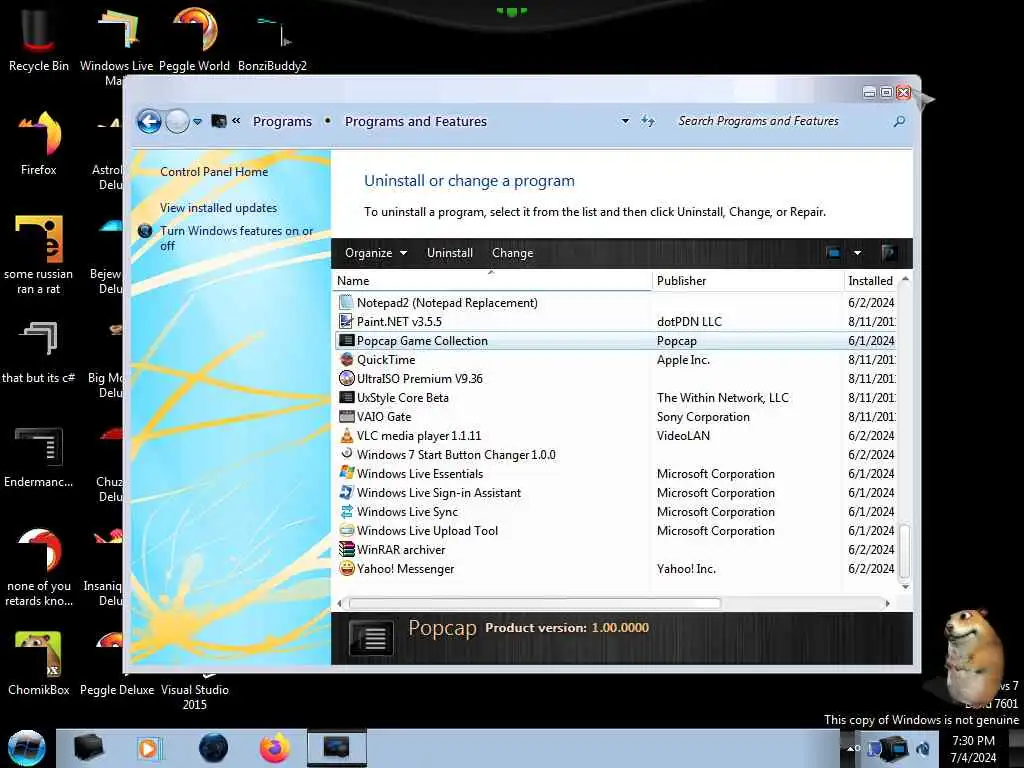Viewport: 1024px width, 768px height.
Task: Click the scroll right arrow of the list
Action: (x=887, y=603)
